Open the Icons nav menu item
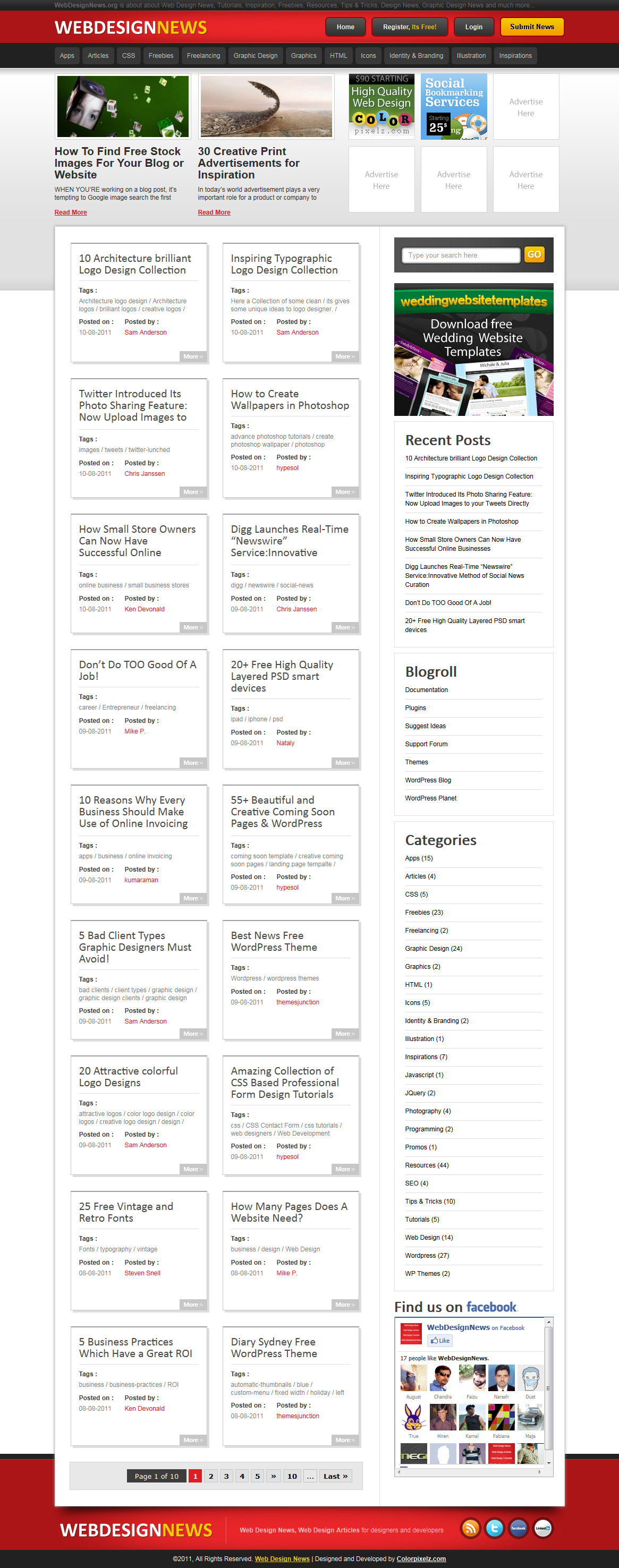This screenshot has width=619, height=1568. pos(368,55)
